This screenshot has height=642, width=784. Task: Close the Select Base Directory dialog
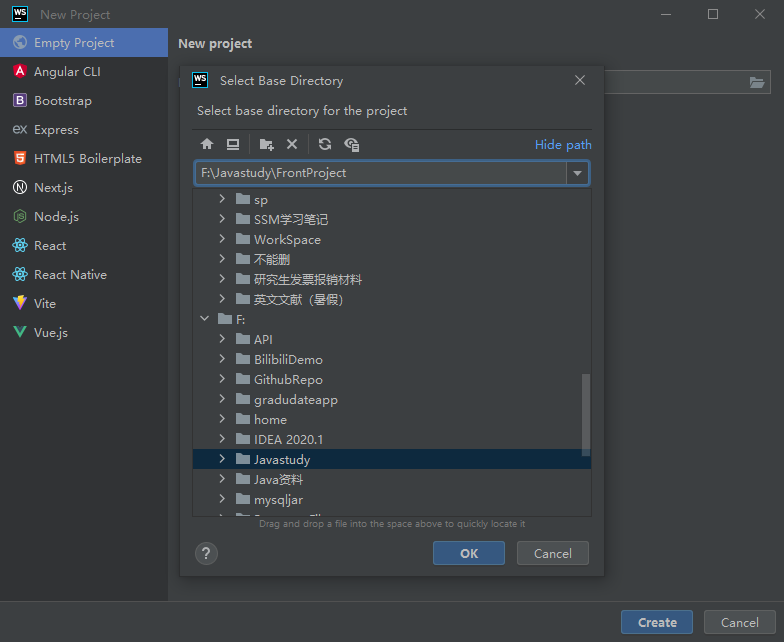pyautogui.click(x=580, y=80)
